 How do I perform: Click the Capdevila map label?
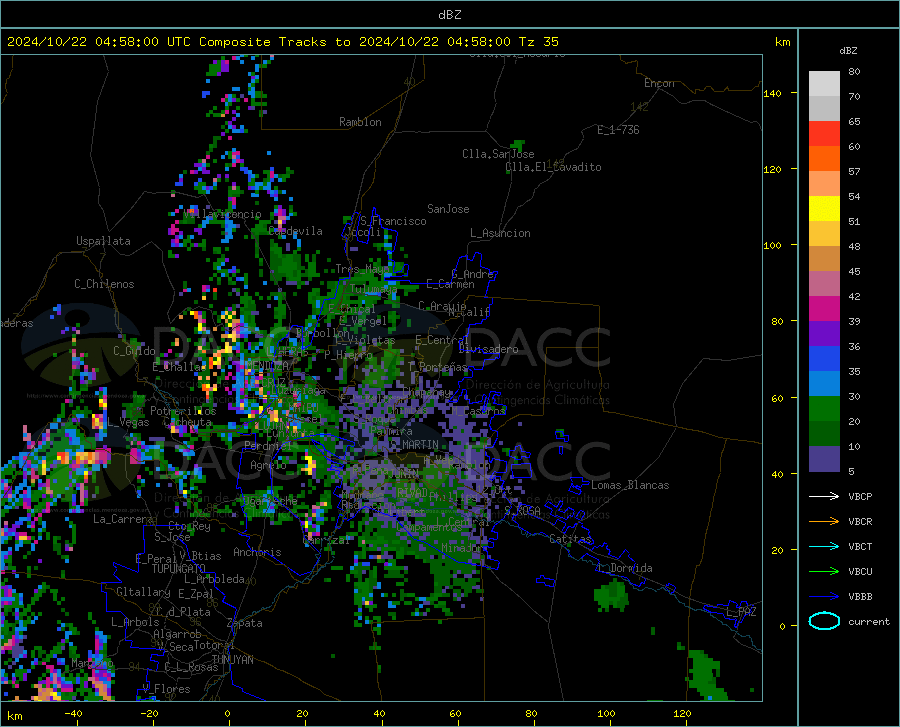[x=295, y=231]
